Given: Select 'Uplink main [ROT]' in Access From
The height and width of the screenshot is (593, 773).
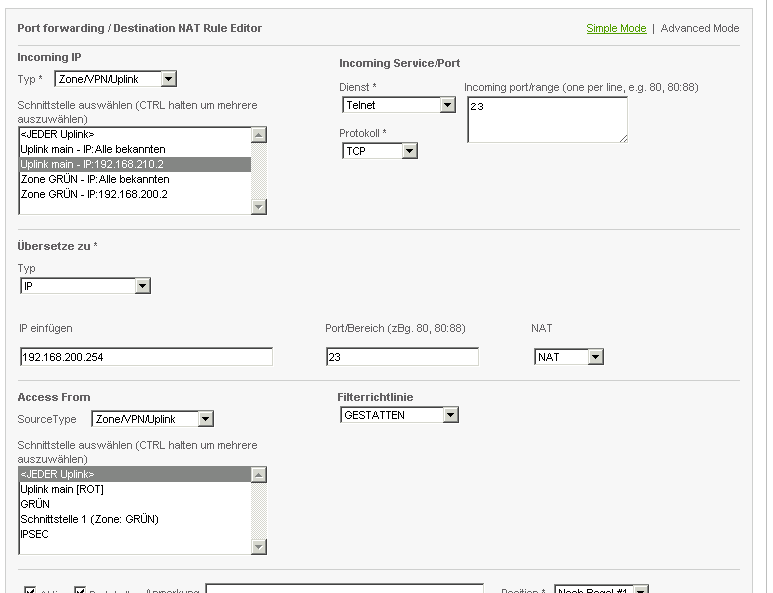Looking at the screenshot, I should click(x=134, y=489).
